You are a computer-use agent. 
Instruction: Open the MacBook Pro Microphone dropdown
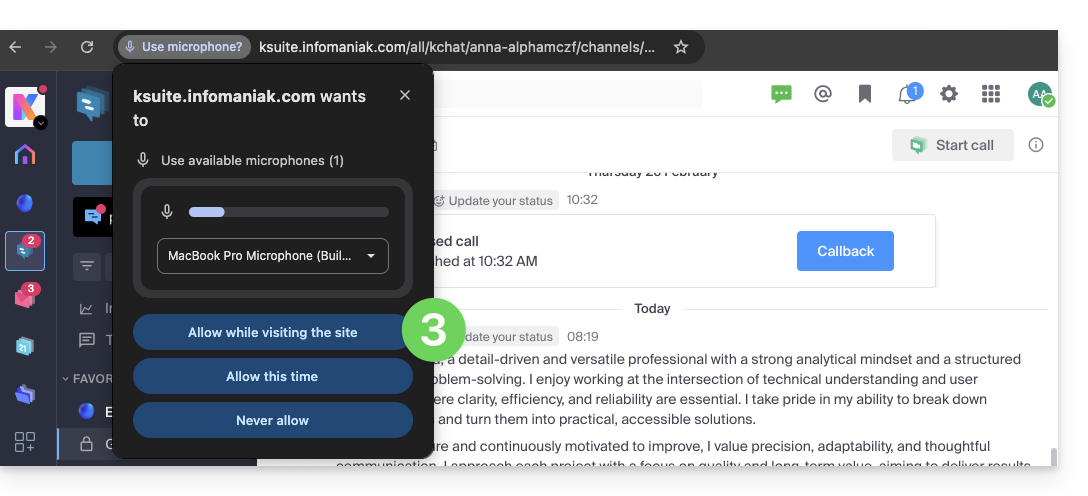(272, 256)
